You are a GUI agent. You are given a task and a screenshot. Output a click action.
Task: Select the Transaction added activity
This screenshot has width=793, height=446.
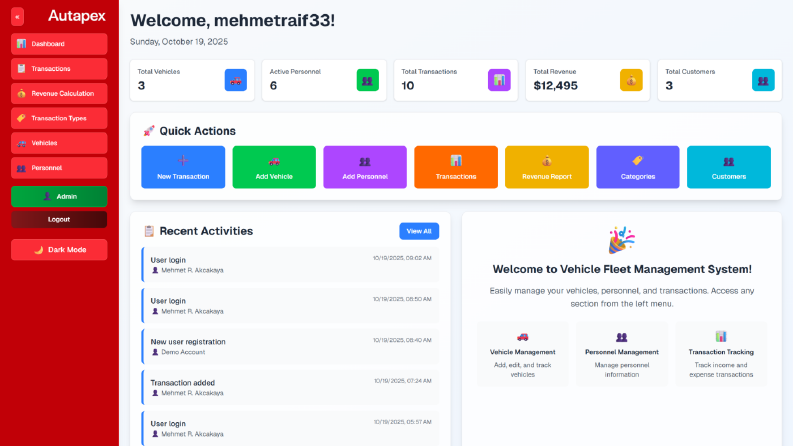point(290,387)
